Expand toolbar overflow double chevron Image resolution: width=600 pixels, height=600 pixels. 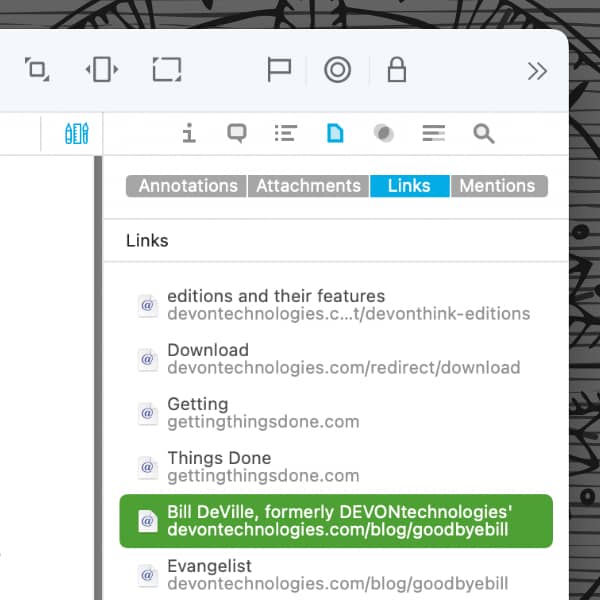click(x=537, y=71)
